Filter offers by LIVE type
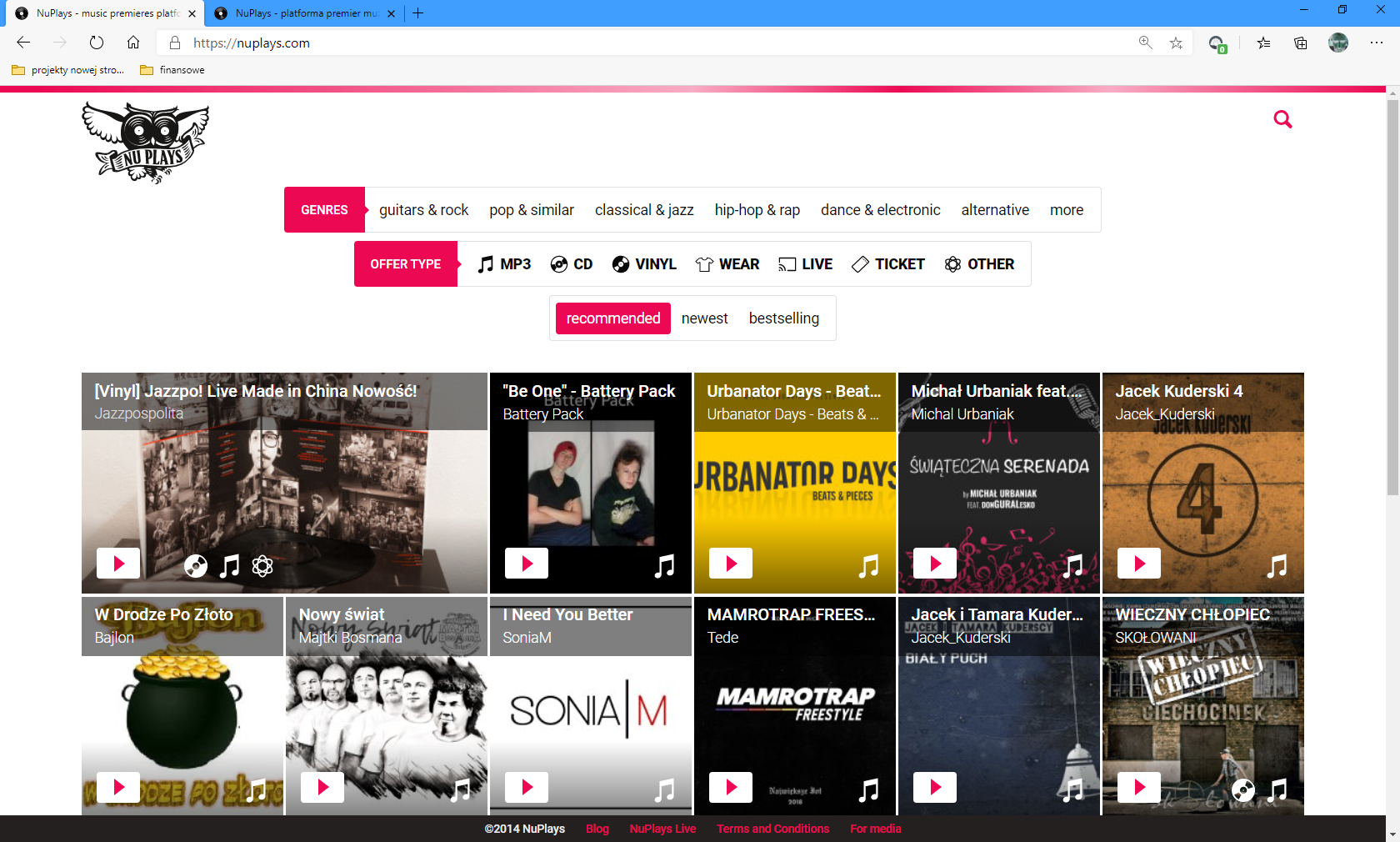Viewport: 1400px width, 842px height. point(806,264)
